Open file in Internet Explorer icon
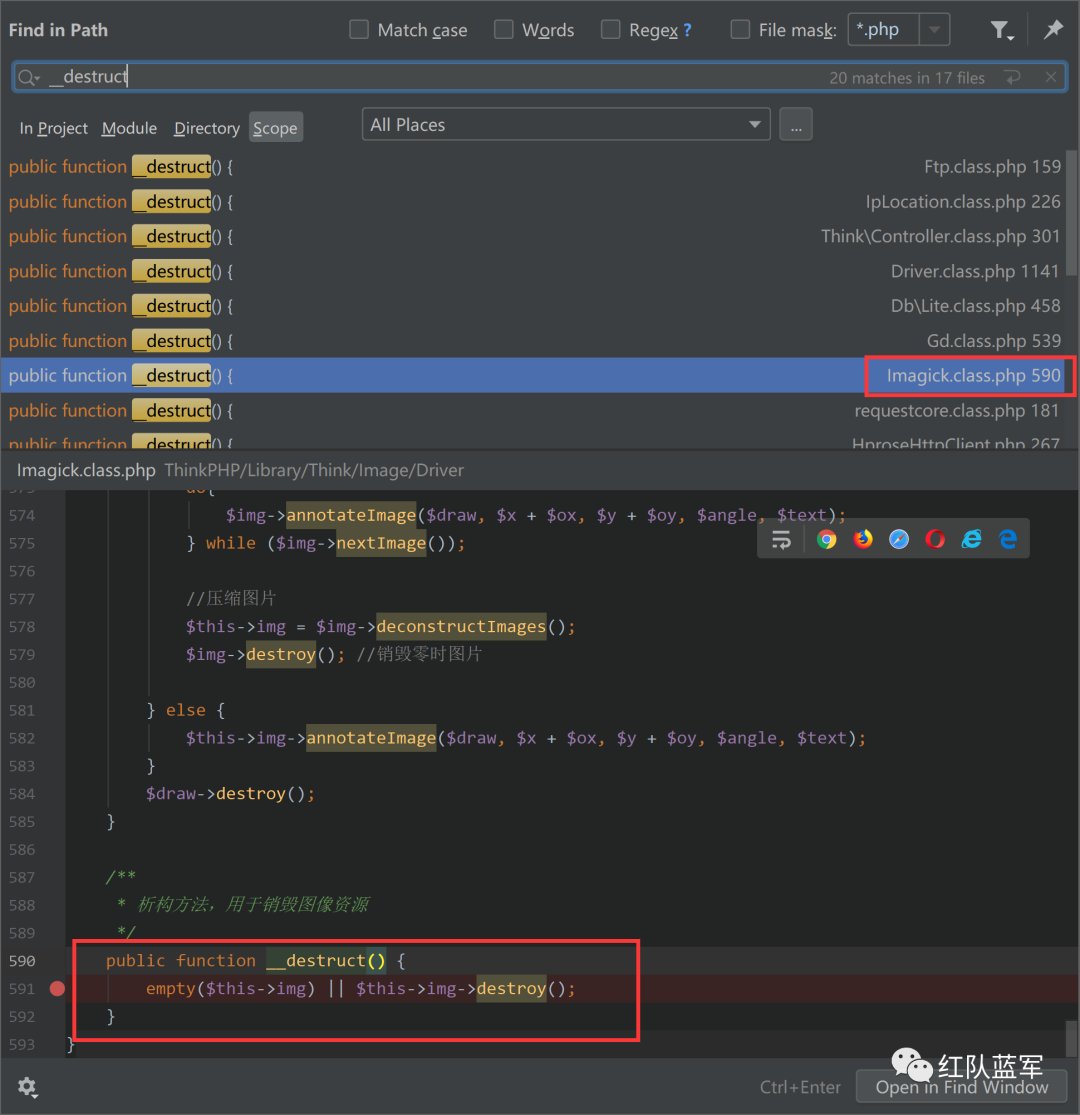The width and height of the screenshot is (1080, 1115). point(971,539)
